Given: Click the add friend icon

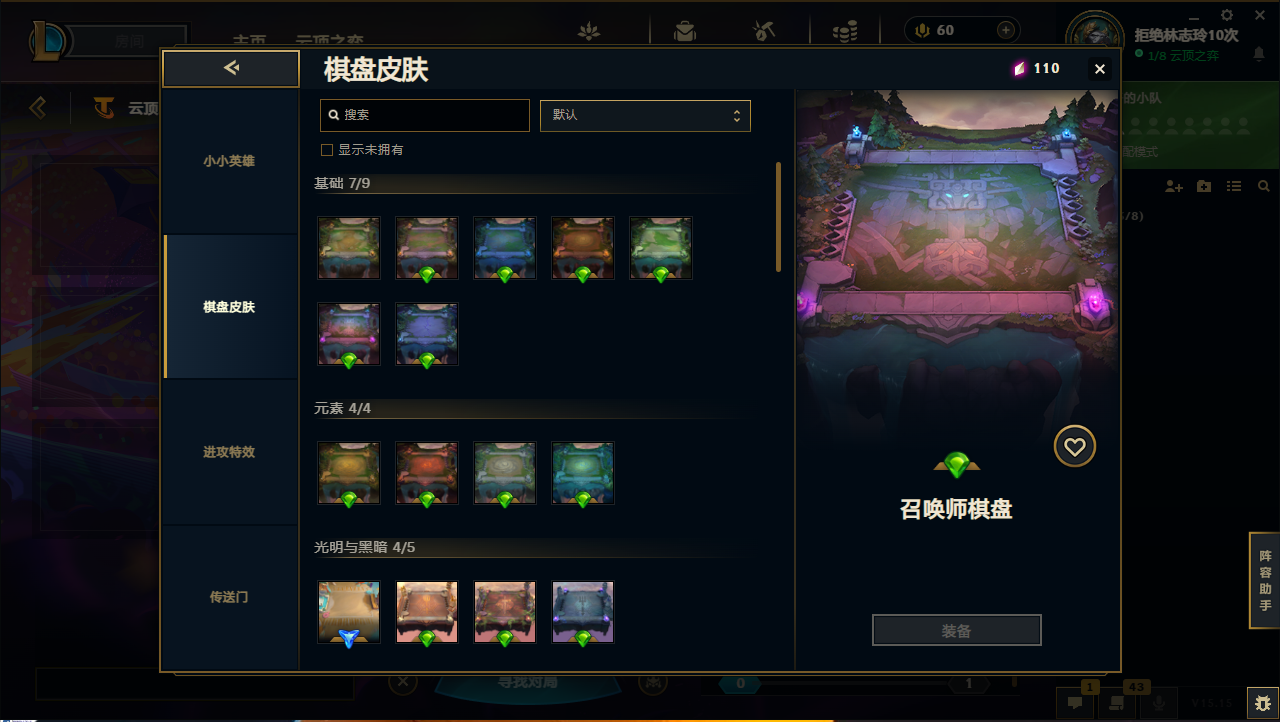Looking at the screenshot, I should [x=1174, y=186].
